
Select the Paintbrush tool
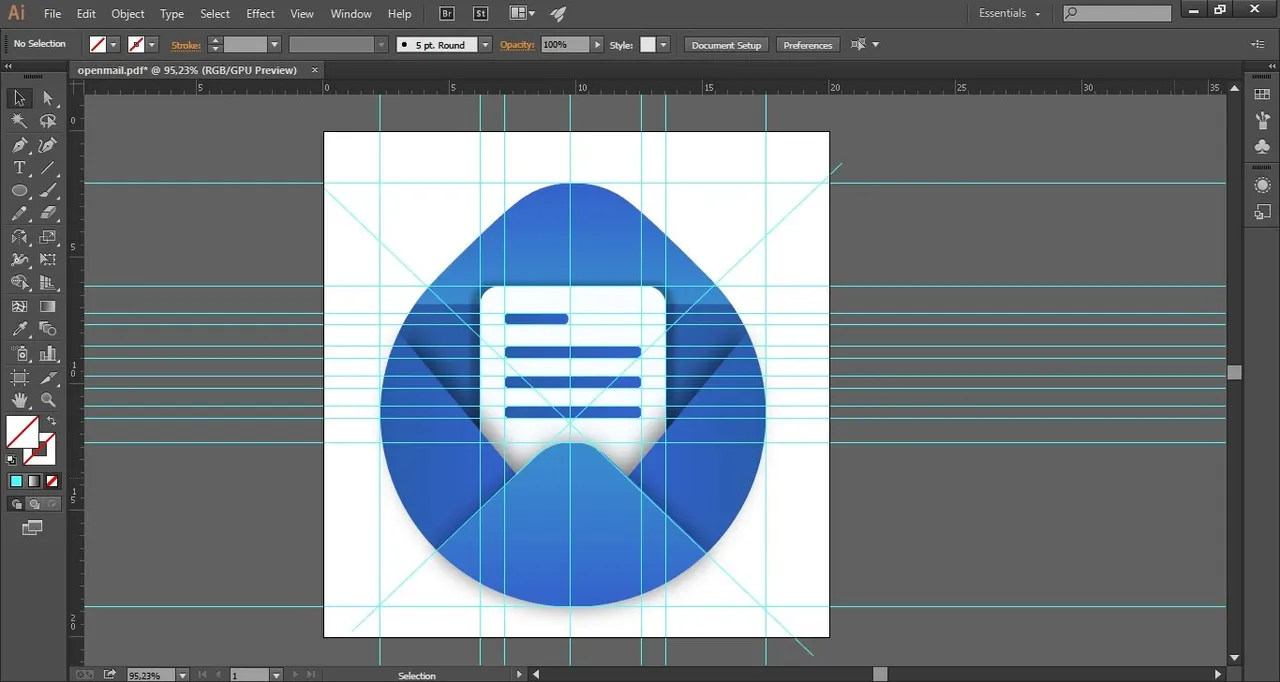[x=48, y=191]
